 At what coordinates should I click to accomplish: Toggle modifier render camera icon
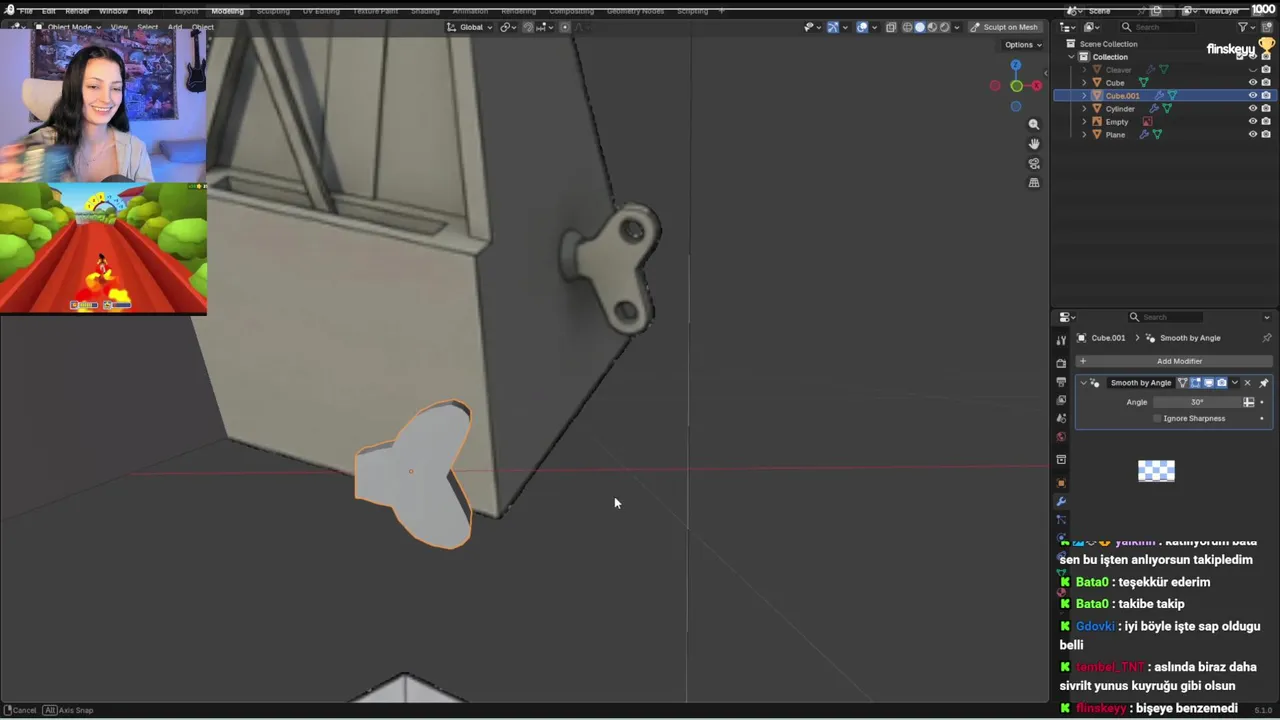click(x=1221, y=383)
